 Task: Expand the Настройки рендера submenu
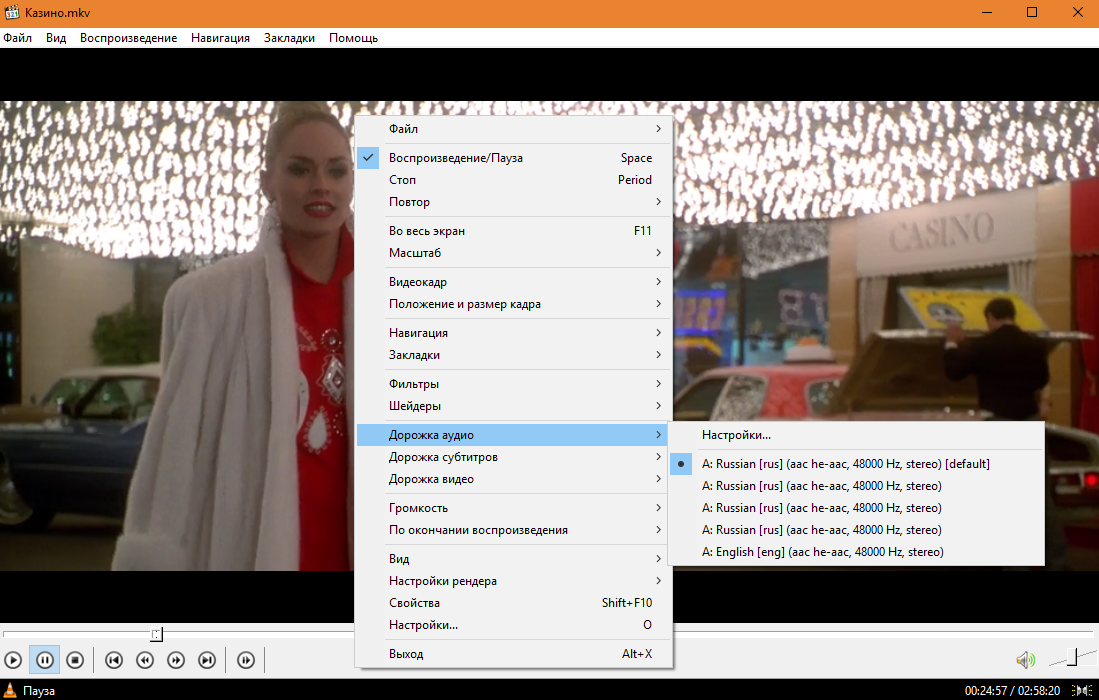coord(514,581)
